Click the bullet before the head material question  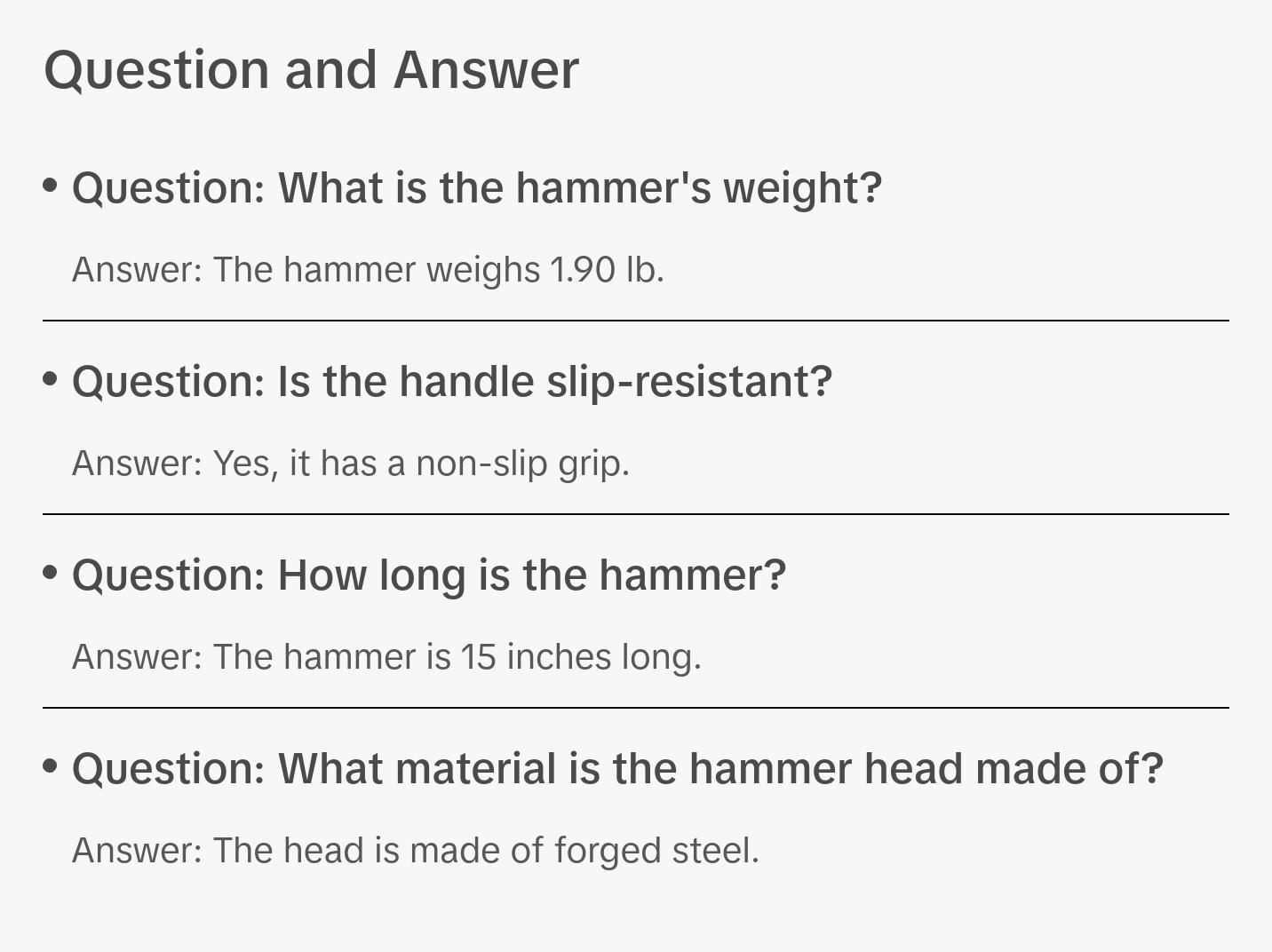tap(51, 766)
